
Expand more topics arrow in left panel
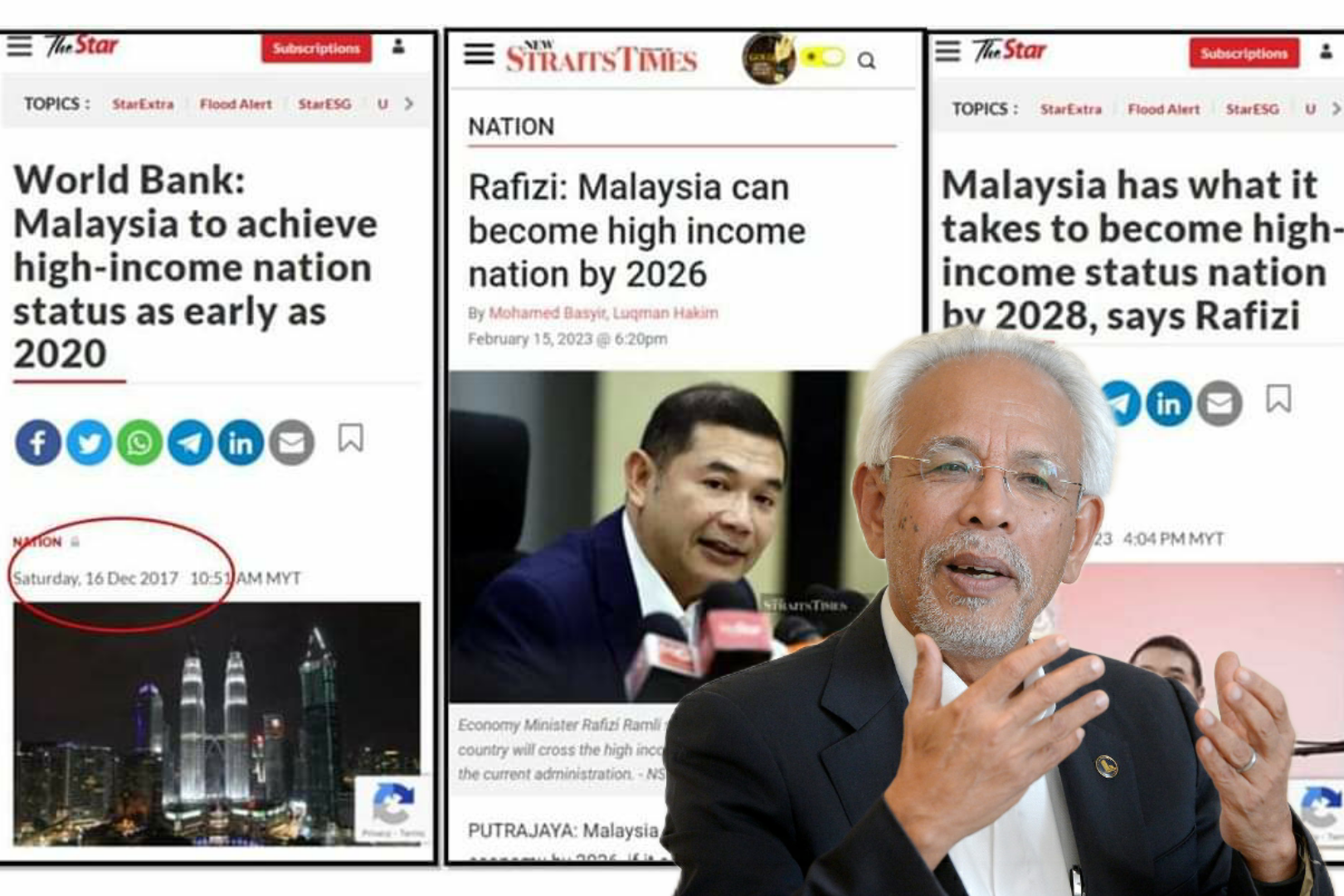(x=408, y=104)
